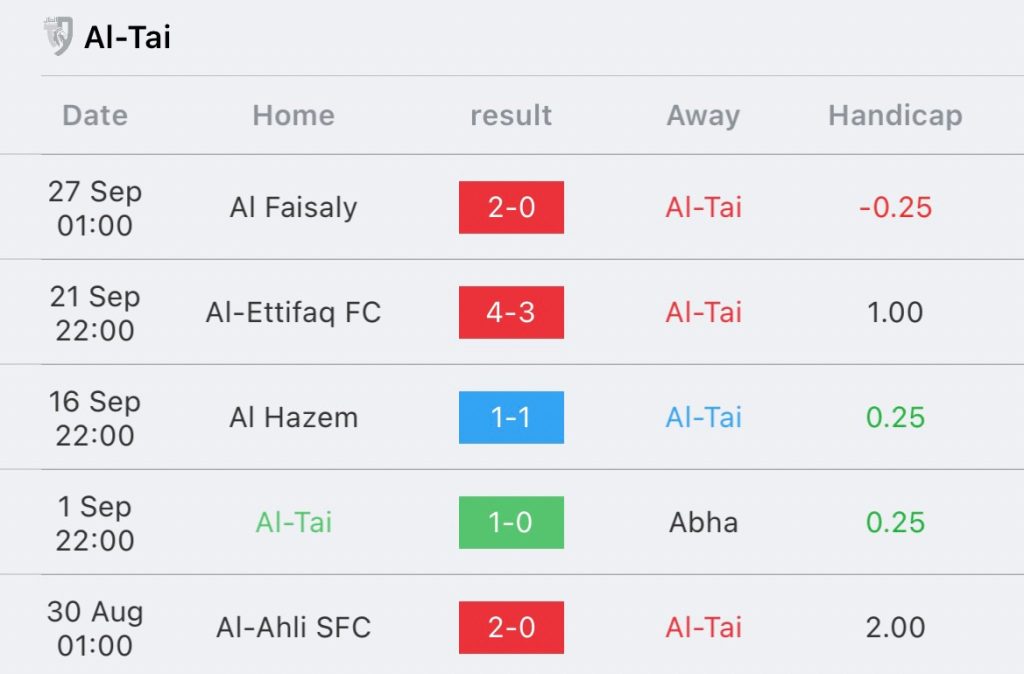Open the 2-0 result against Al Faisaly
Viewport: 1024px width, 674px height.
click(x=511, y=207)
